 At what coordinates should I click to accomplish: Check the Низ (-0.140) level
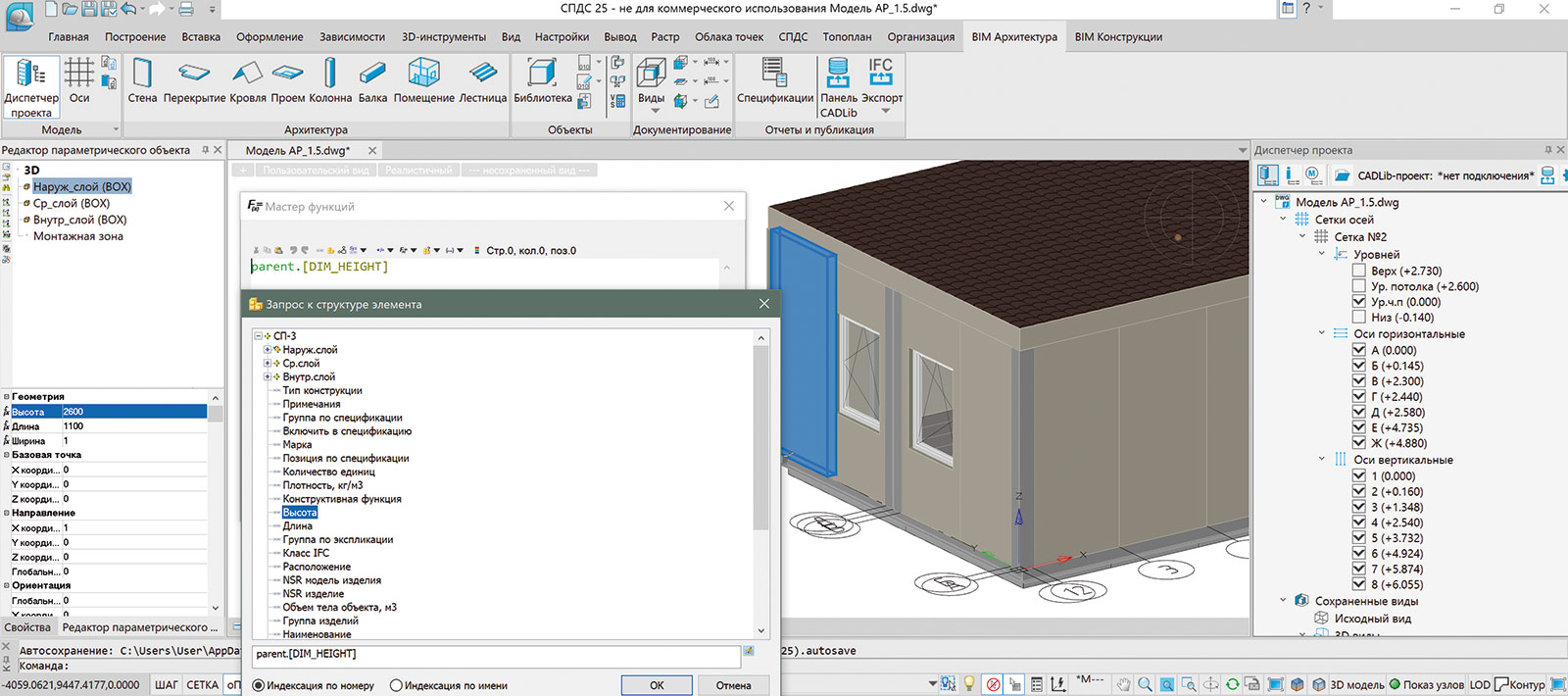[1358, 318]
